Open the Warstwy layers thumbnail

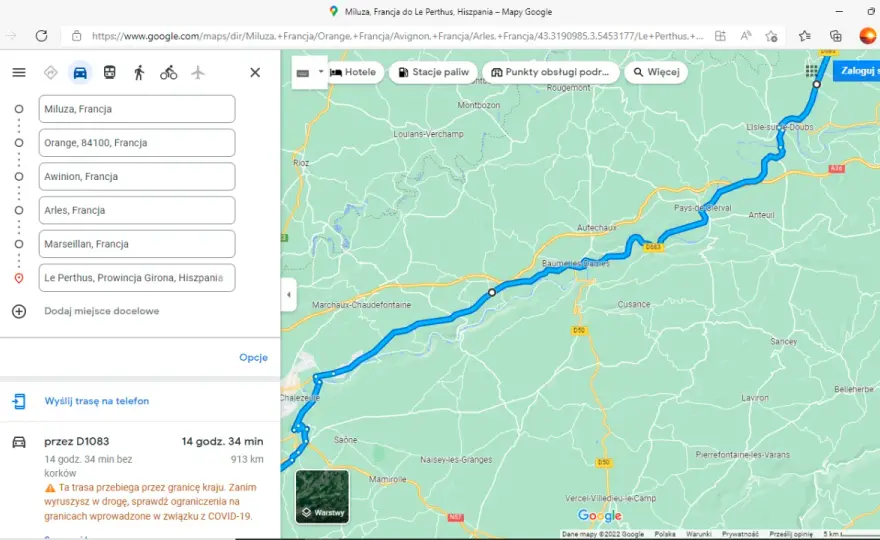[x=322, y=496]
